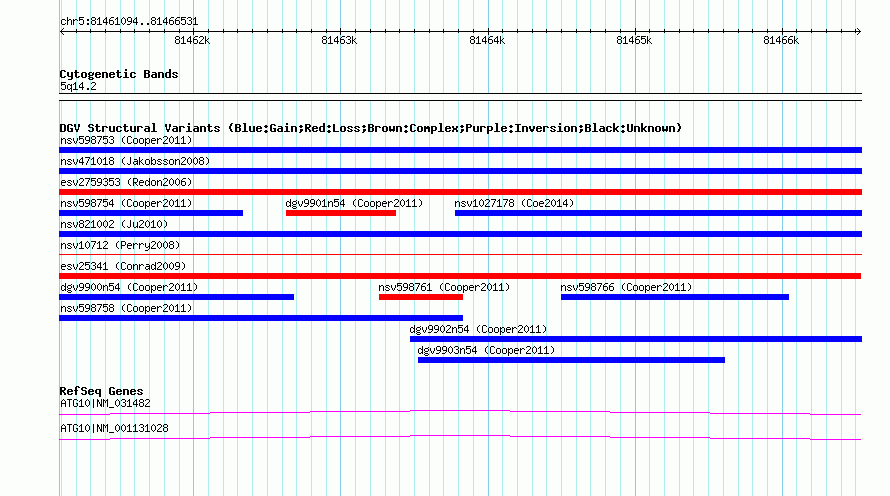
Task: Click label nsv821002 (Ju2010)
Action: (114, 224)
